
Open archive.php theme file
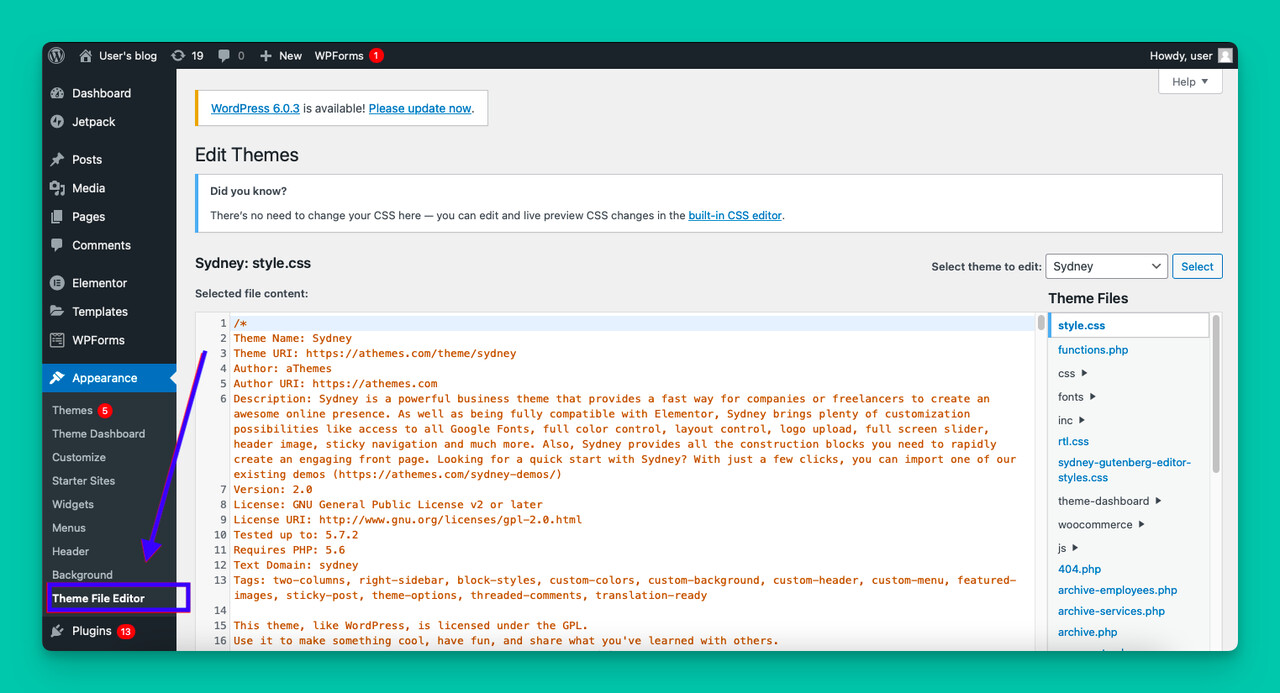[x=1088, y=632]
